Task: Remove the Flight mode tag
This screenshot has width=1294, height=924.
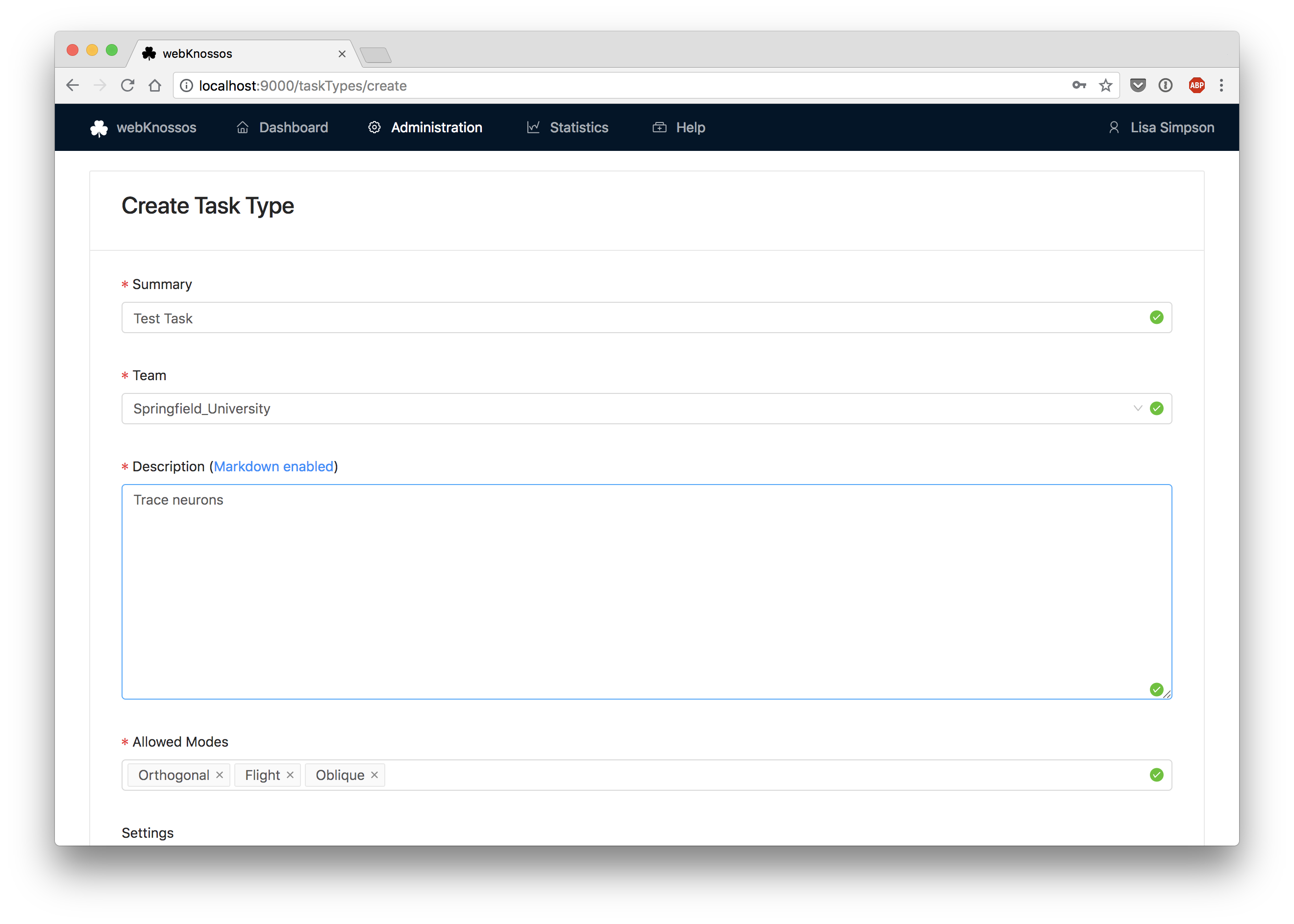Action: pos(290,775)
